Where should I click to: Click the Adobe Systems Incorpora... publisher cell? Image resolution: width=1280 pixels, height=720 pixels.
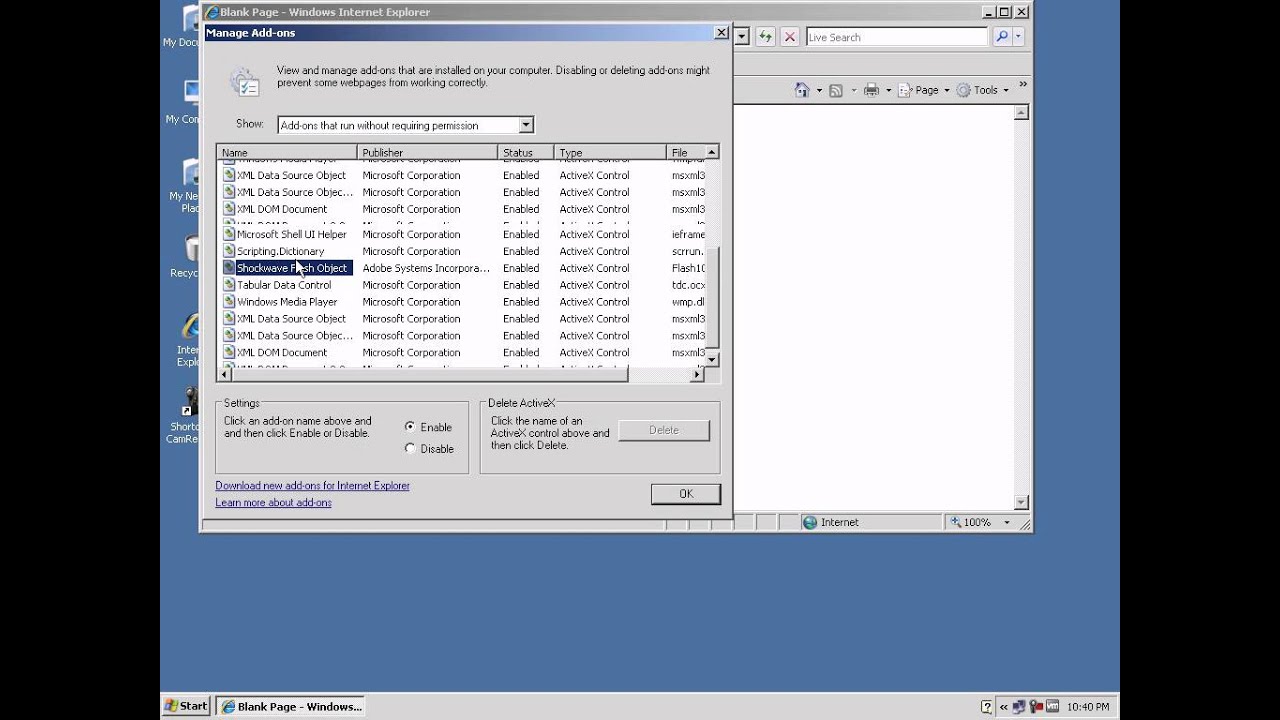pos(426,268)
